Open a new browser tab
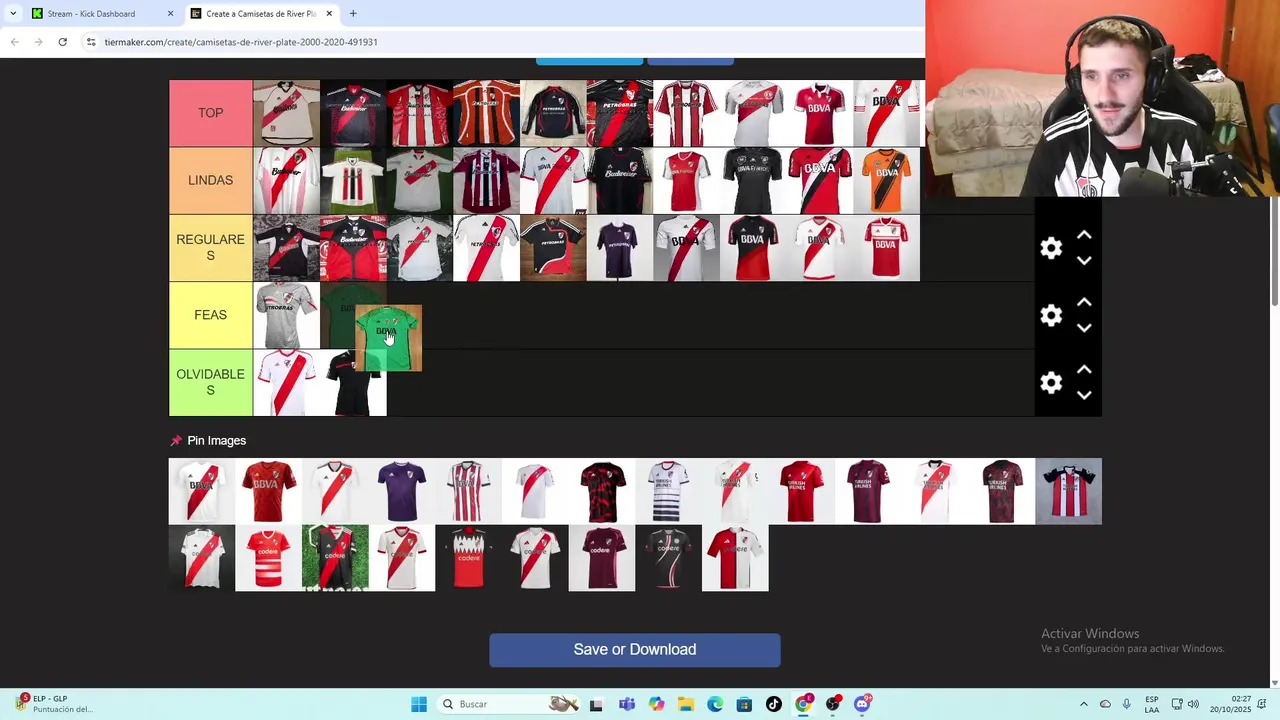The height and width of the screenshot is (720, 1280). [353, 14]
